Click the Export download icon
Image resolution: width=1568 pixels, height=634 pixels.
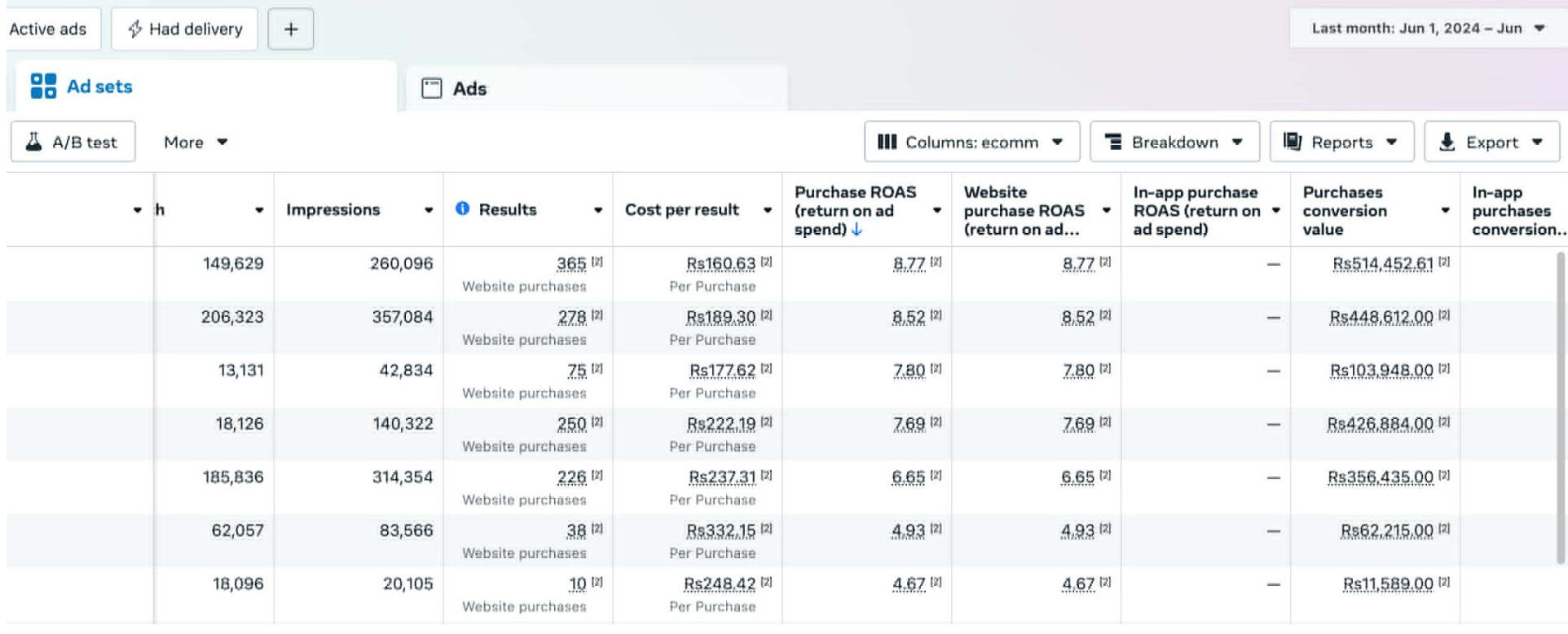click(1447, 142)
